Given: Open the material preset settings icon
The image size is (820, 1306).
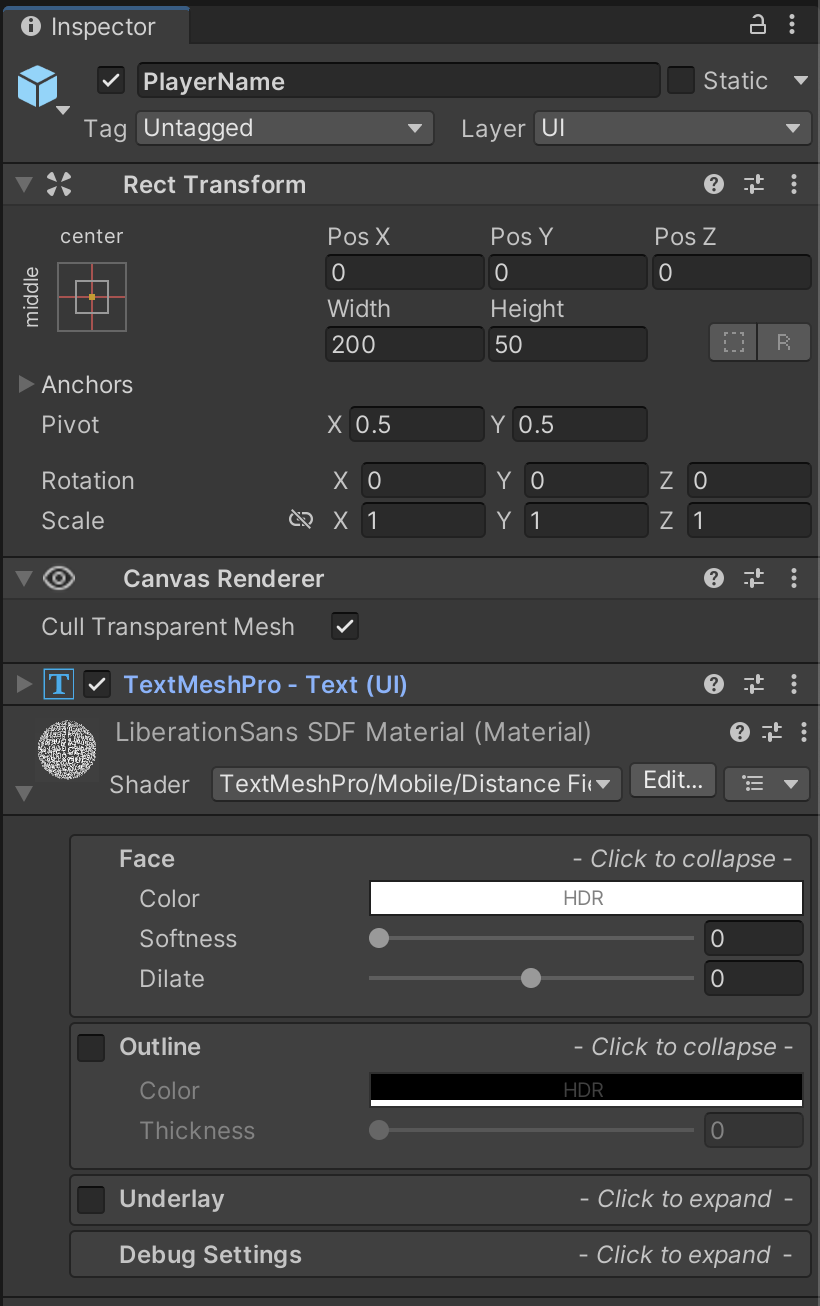Looking at the screenshot, I should point(772,733).
